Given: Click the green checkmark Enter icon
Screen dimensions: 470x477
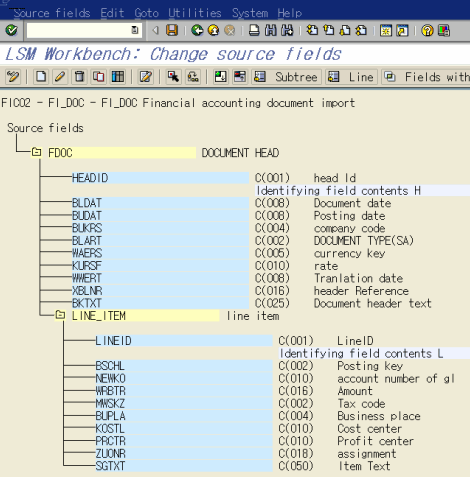Looking at the screenshot, I should pos(12,31).
